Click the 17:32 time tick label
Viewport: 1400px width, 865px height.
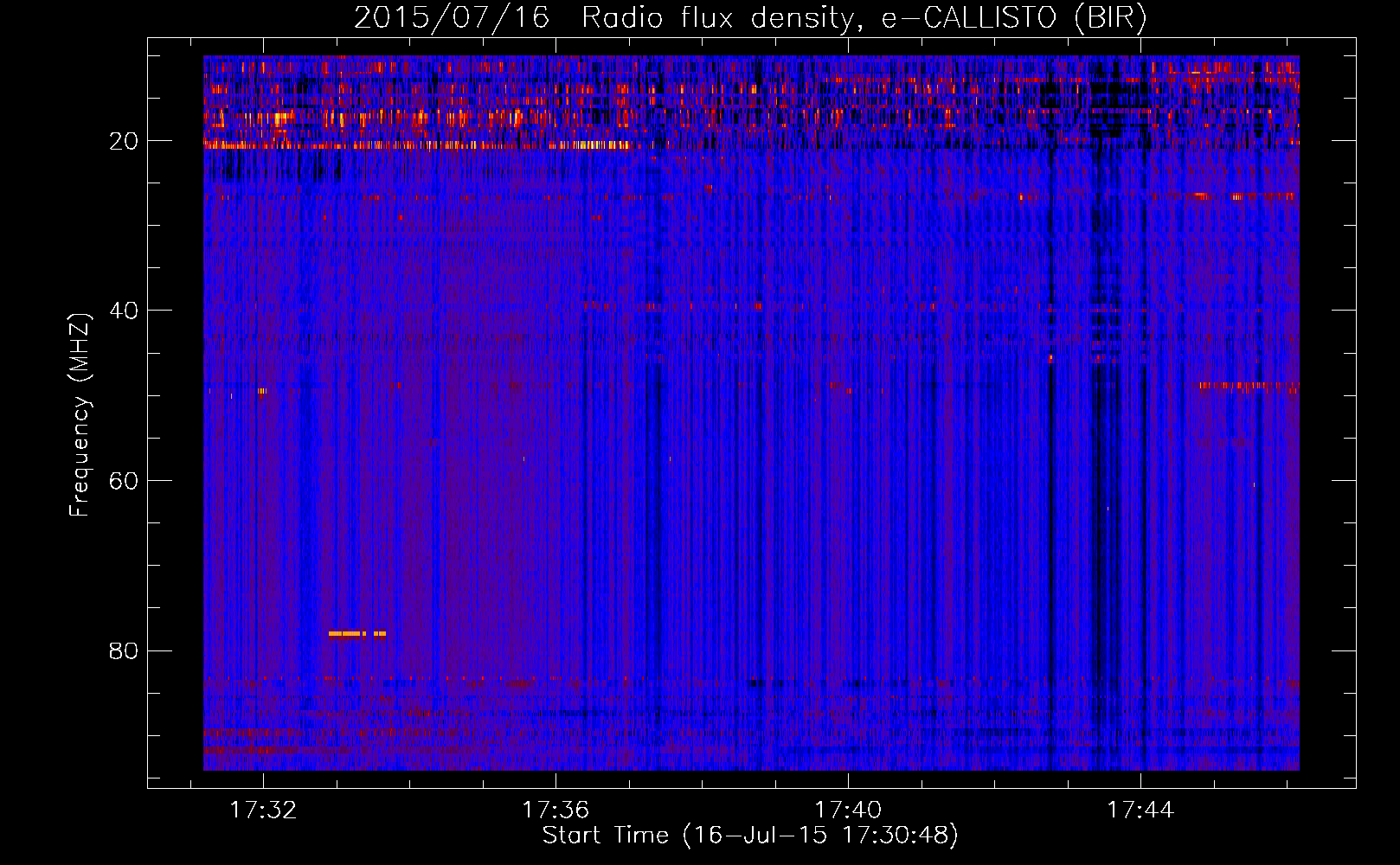pyautogui.click(x=263, y=810)
